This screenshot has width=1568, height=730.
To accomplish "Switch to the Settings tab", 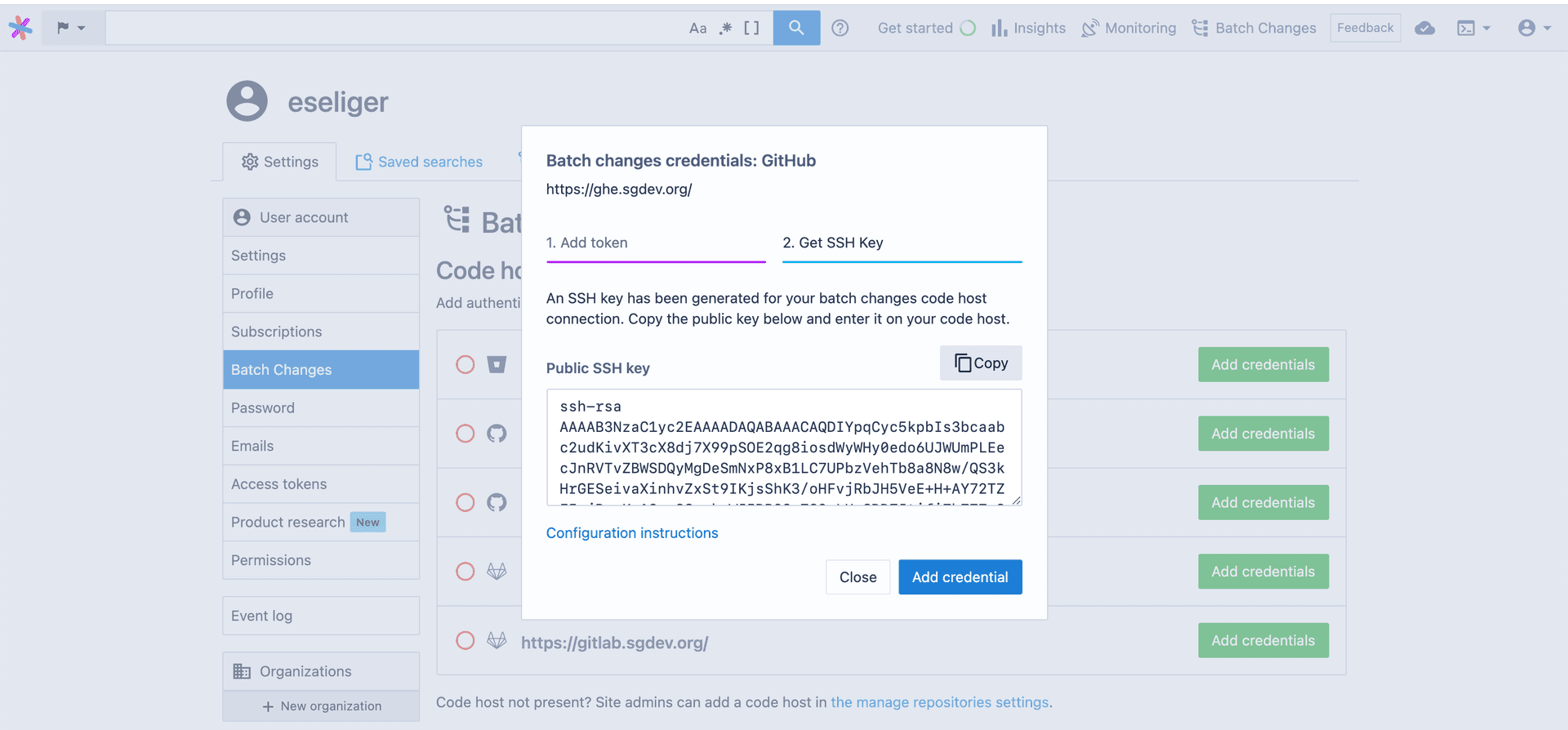I will point(279,162).
